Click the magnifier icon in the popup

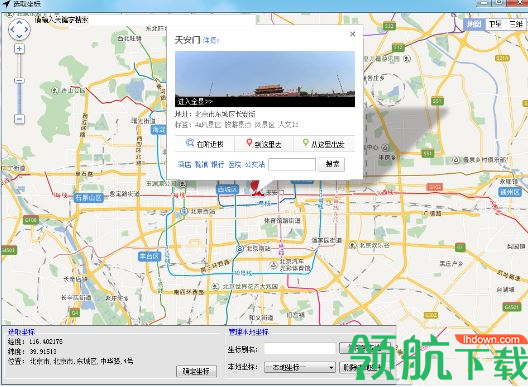tap(190, 143)
